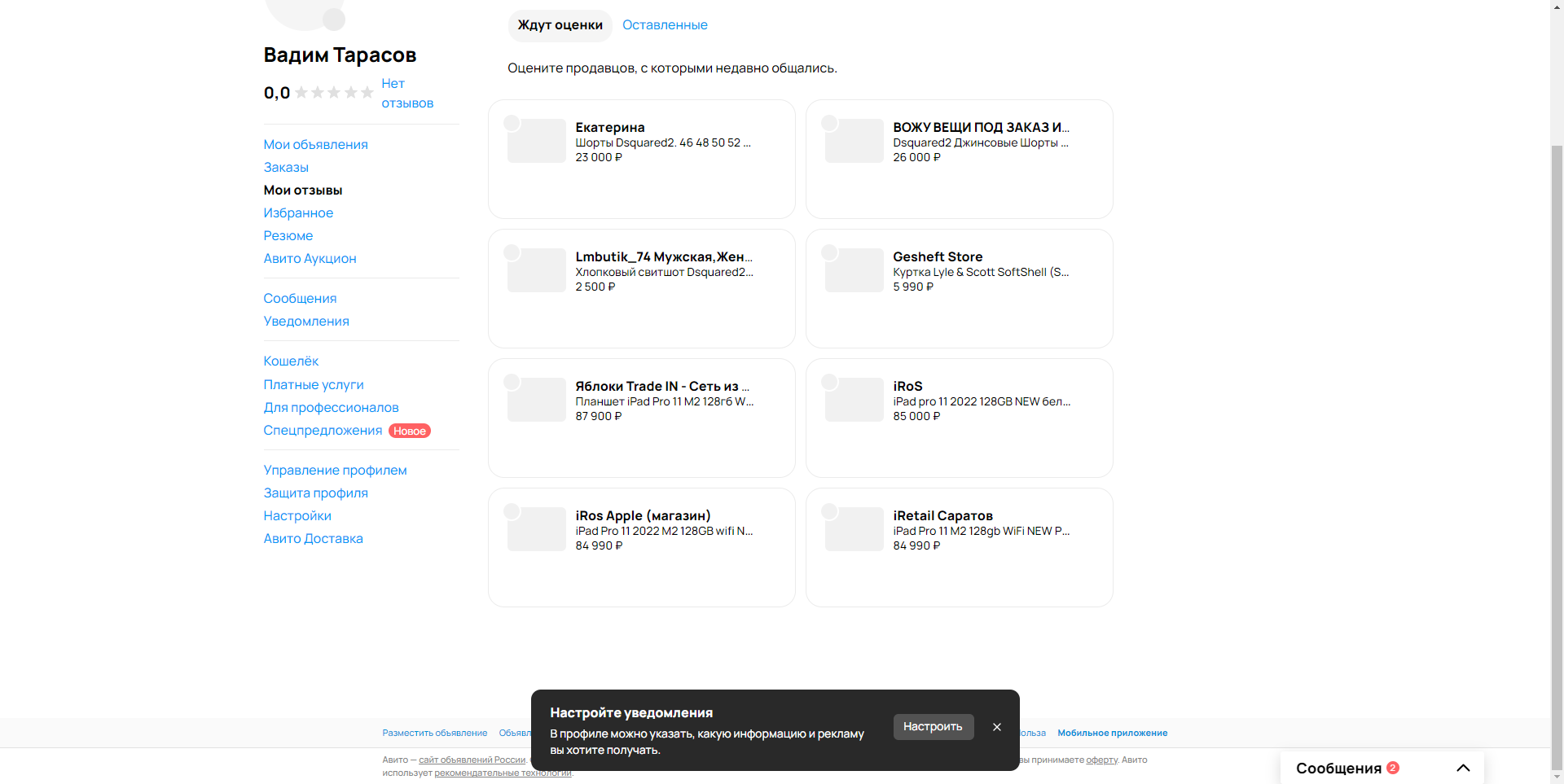
Task: Open Защита профиля
Action: [315, 493]
